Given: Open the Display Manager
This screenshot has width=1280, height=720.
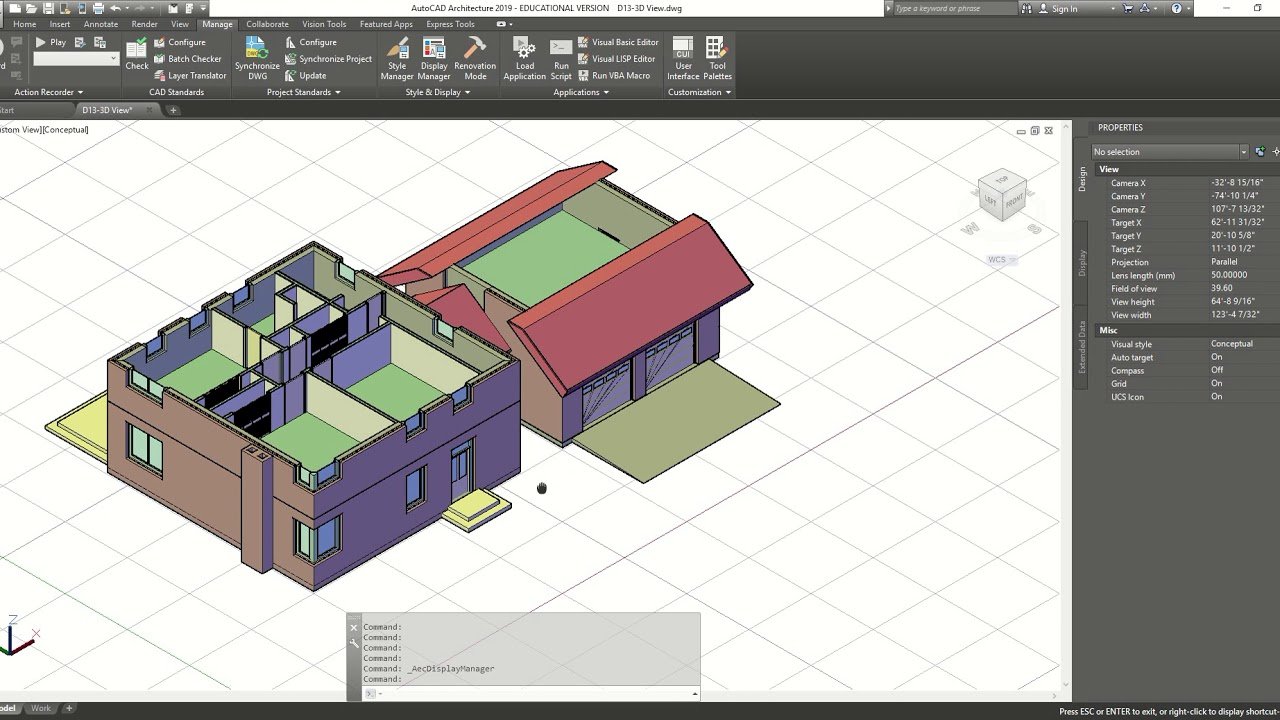Looking at the screenshot, I should pyautogui.click(x=434, y=59).
